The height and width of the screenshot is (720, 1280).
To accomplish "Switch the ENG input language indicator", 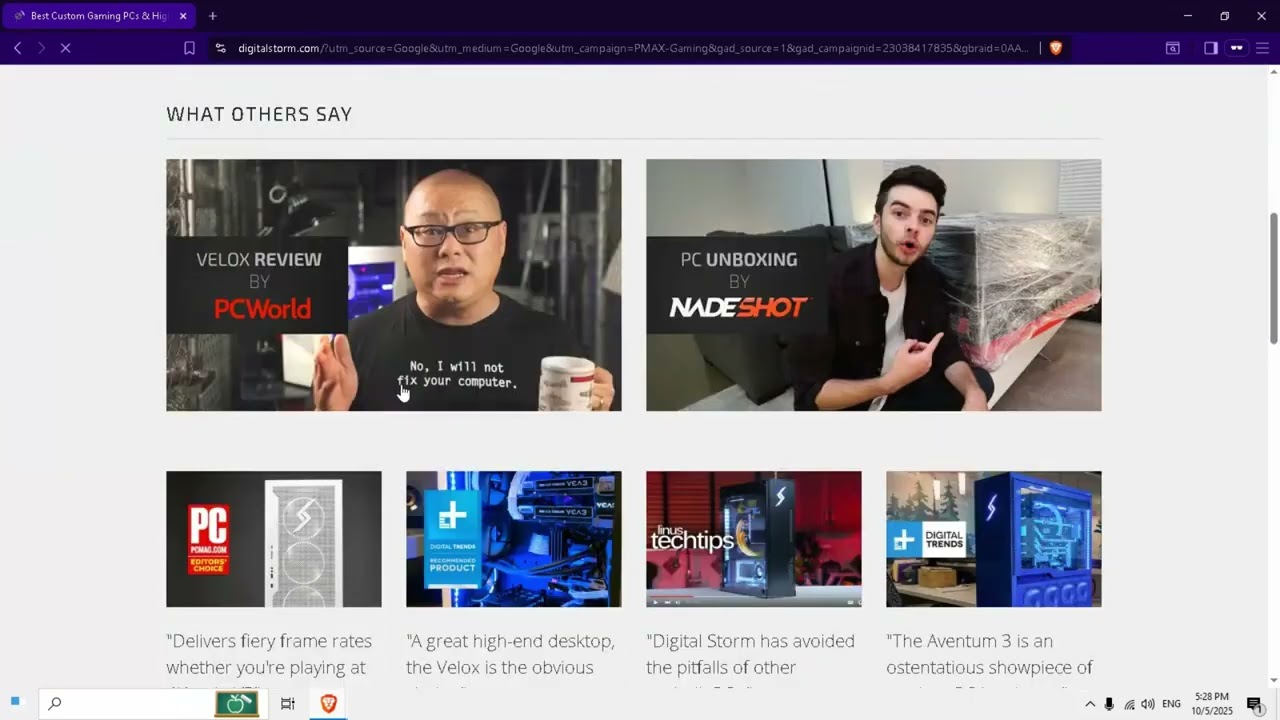I will click(1171, 704).
